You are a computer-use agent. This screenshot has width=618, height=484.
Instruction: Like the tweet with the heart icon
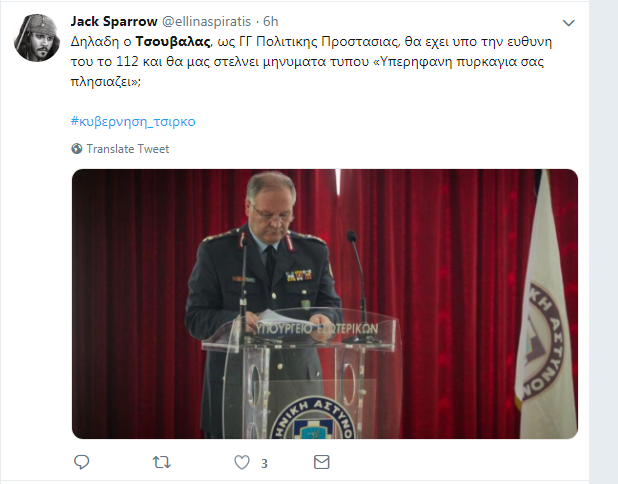(x=242, y=462)
